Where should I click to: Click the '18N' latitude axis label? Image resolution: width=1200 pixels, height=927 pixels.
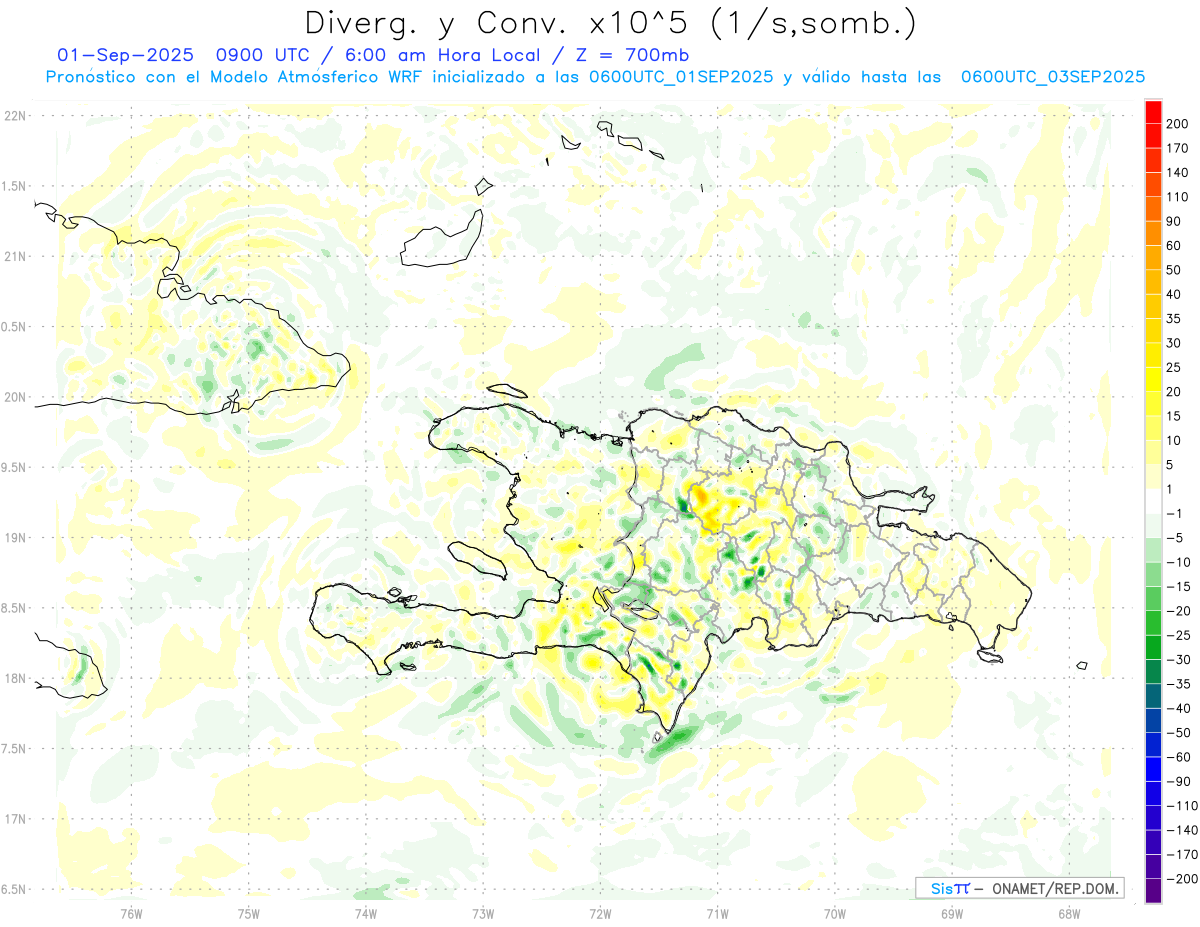point(15,678)
